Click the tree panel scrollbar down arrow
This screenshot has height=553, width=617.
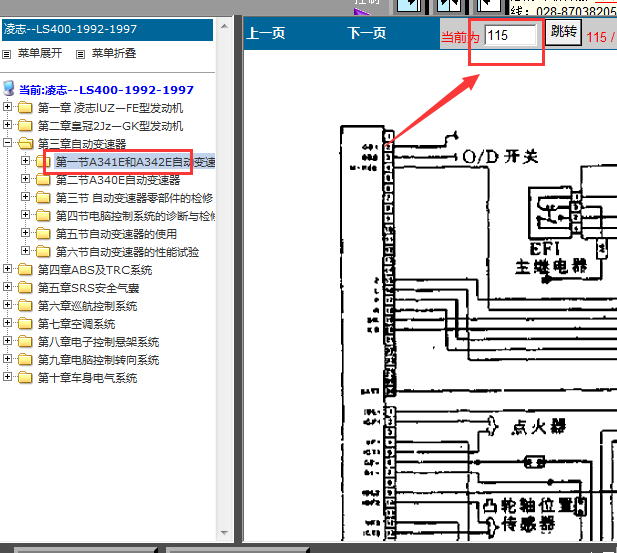(224, 533)
